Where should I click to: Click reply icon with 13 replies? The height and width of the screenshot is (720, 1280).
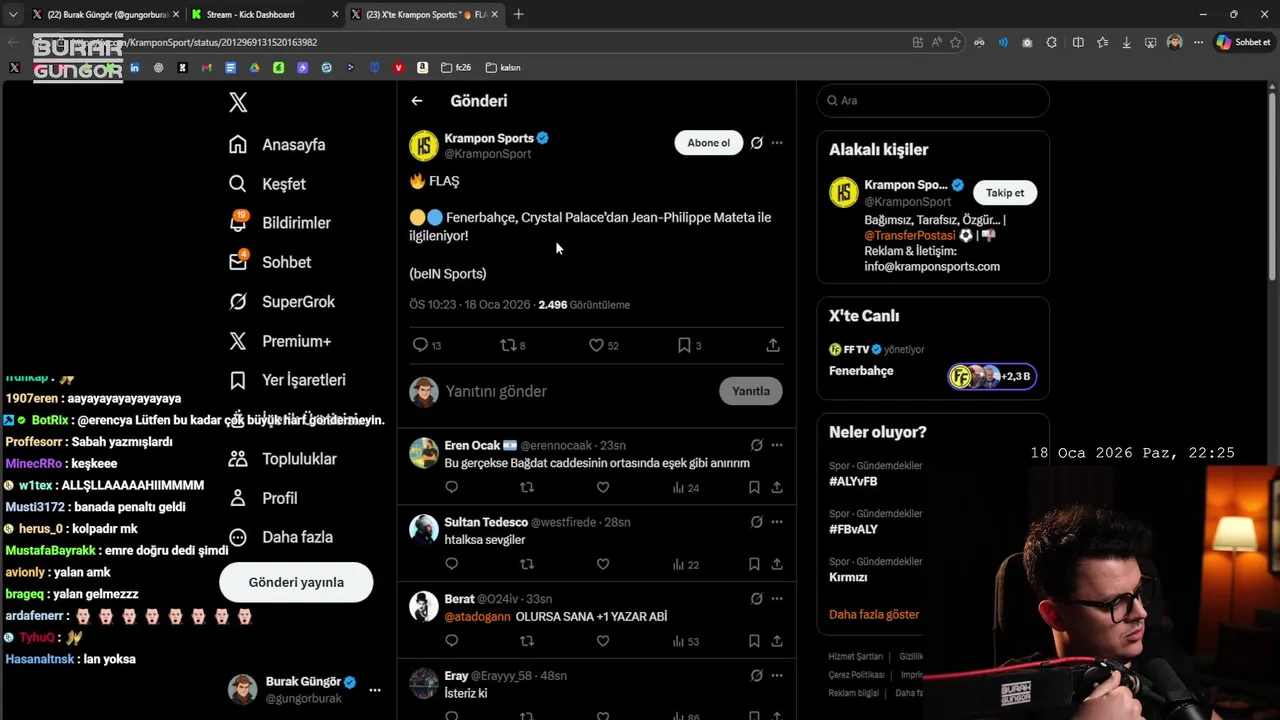(420, 345)
